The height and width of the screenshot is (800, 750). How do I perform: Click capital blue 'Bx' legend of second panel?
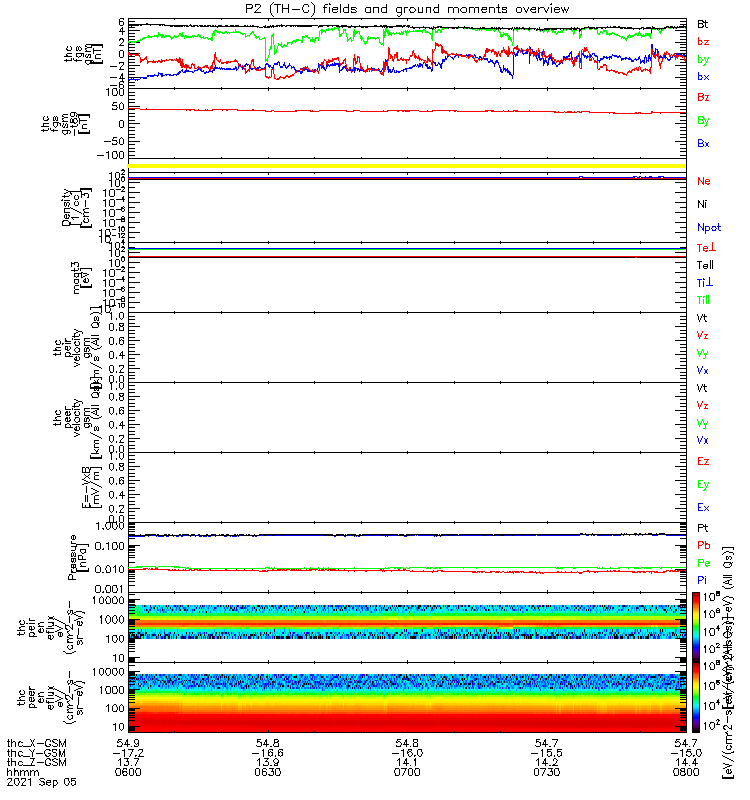pos(703,143)
